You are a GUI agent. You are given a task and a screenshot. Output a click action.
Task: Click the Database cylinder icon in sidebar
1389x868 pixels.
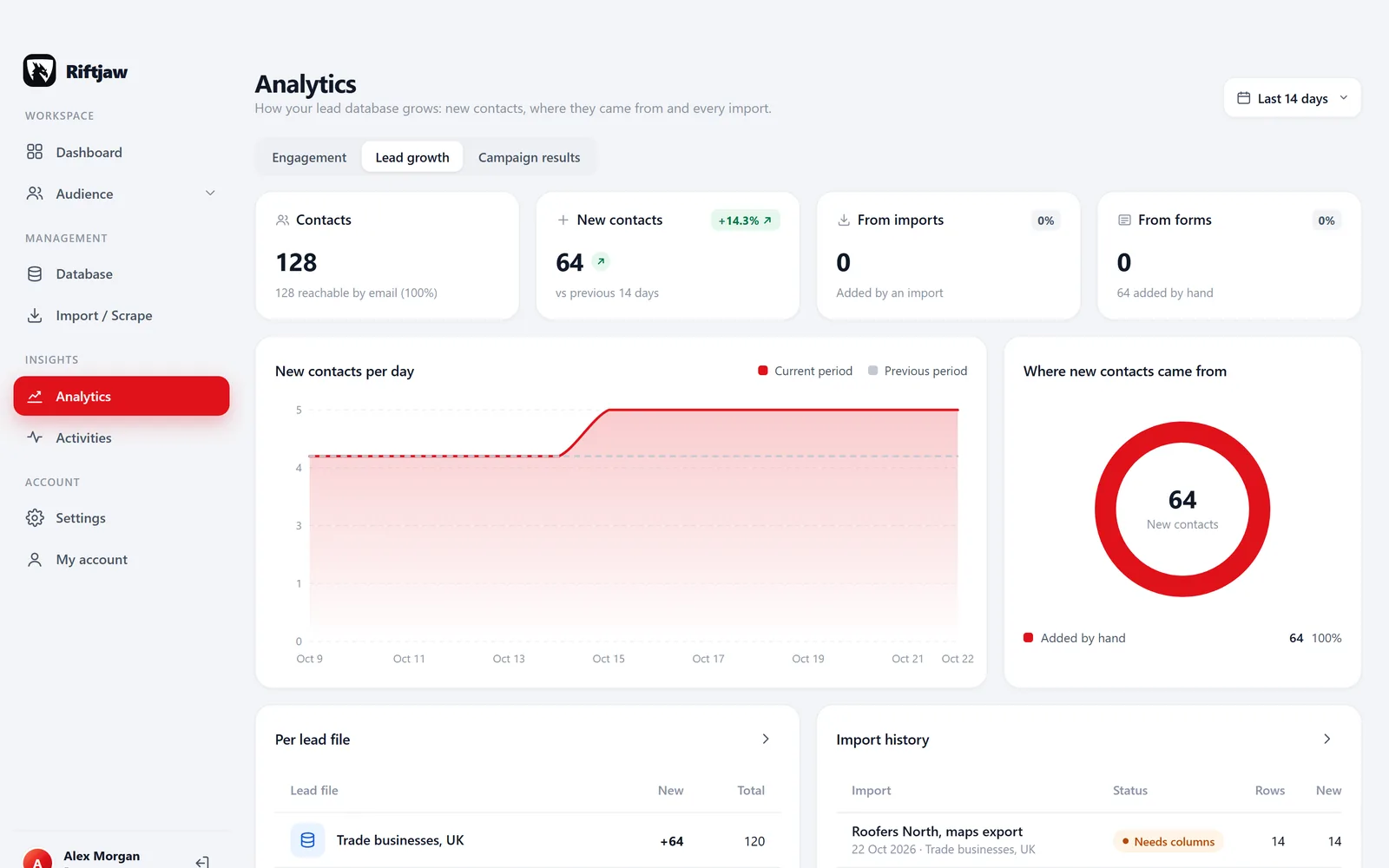coord(35,273)
